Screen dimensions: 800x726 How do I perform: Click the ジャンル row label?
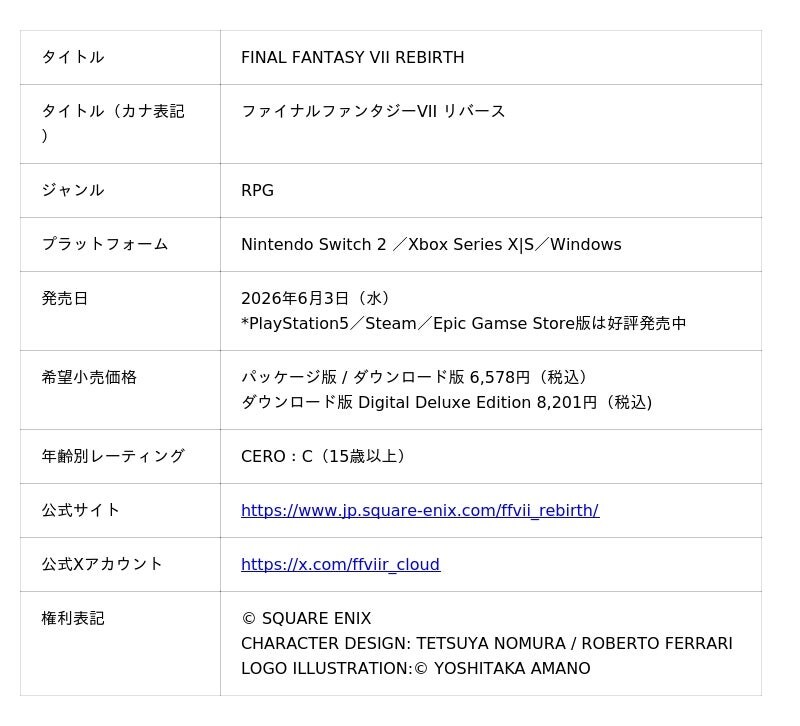[x=73, y=191]
